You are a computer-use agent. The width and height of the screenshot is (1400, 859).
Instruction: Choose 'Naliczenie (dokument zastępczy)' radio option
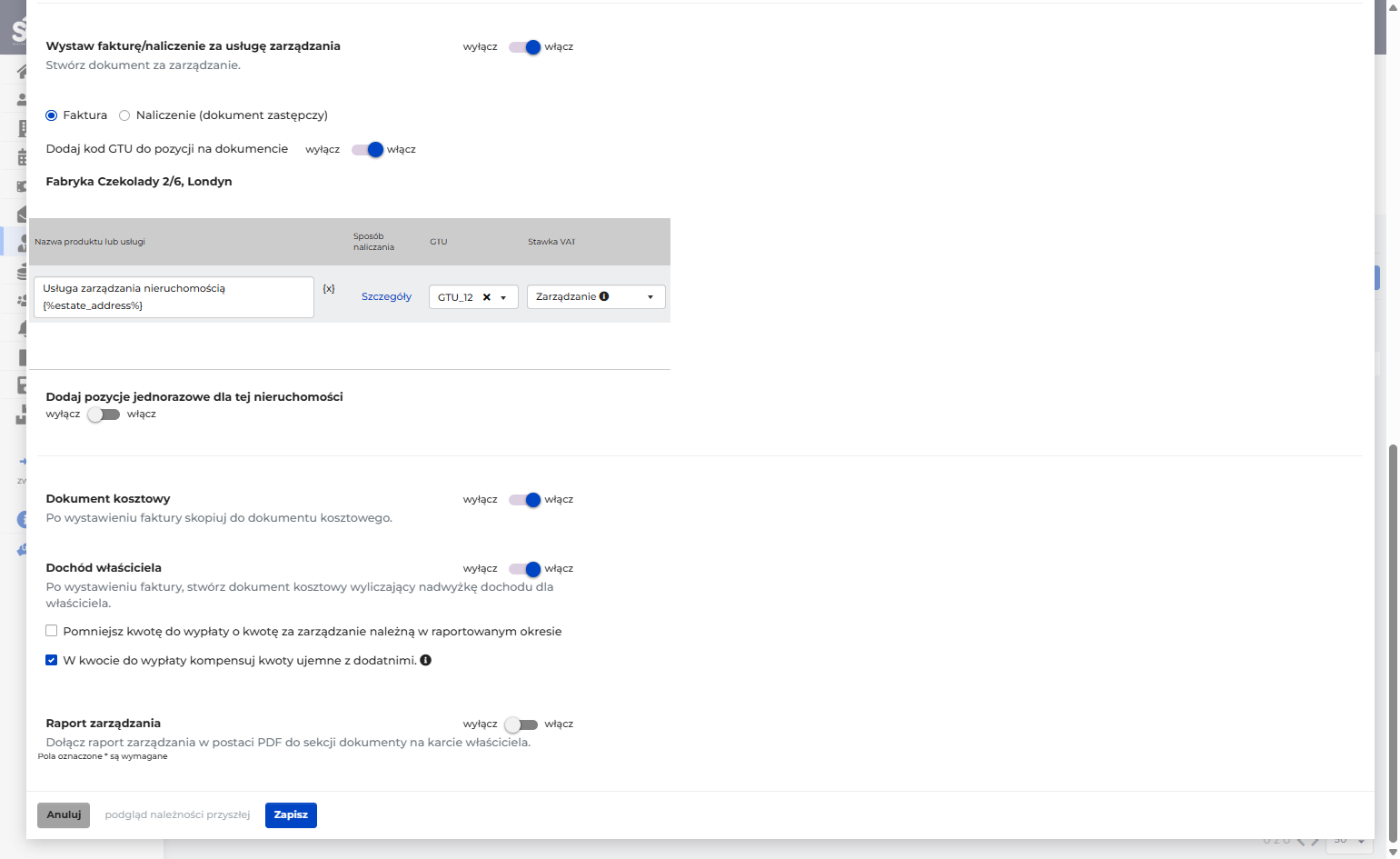124,115
